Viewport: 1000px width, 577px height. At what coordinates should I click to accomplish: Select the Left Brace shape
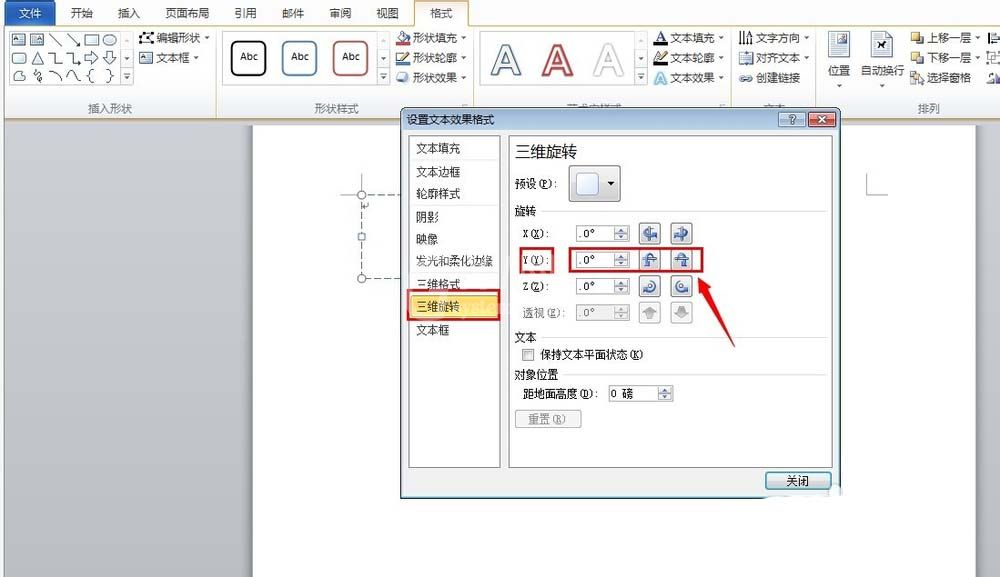coord(92,76)
